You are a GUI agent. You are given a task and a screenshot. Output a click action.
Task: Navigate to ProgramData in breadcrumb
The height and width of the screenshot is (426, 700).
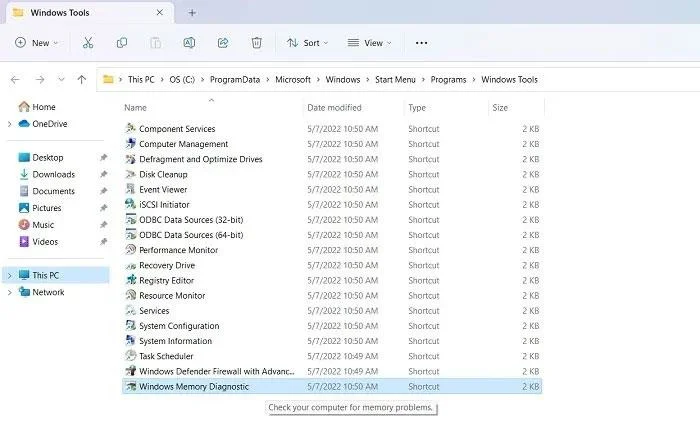pos(235,79)
